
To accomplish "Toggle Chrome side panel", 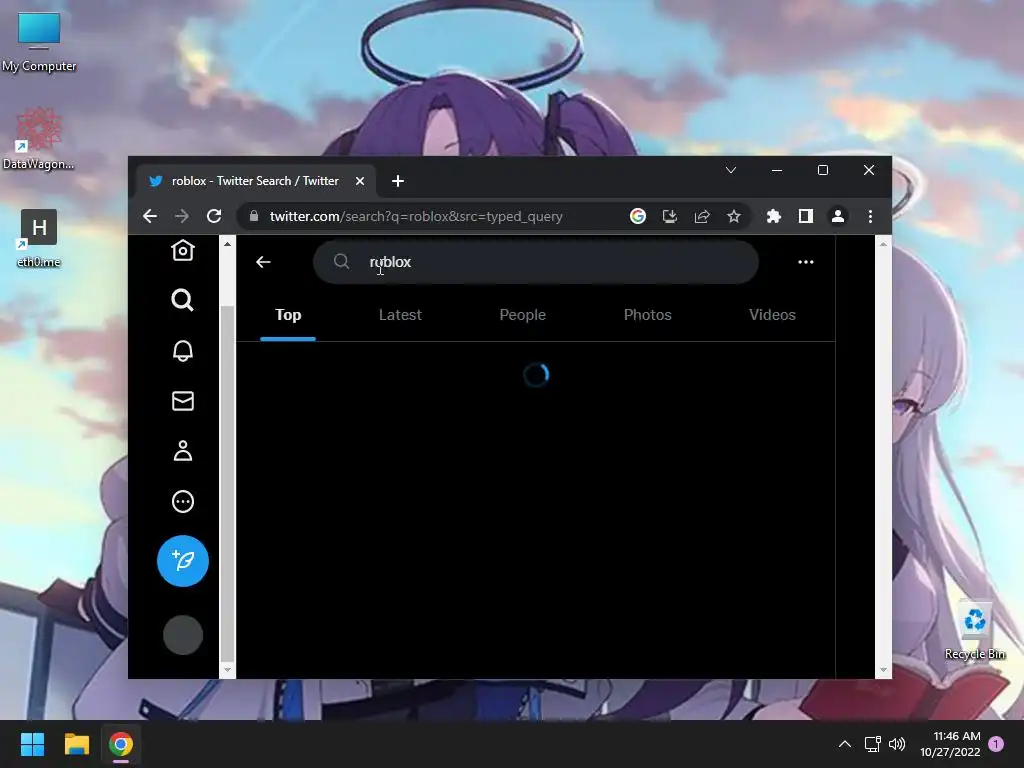I will click(x=806, y=216).
